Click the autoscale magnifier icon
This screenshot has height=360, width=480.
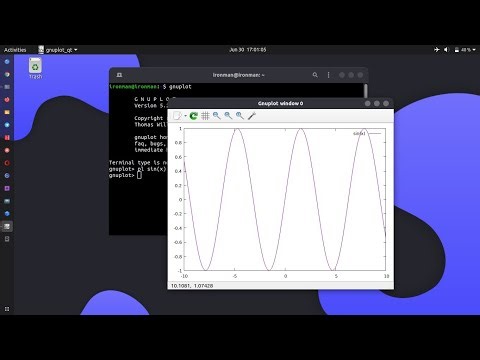coord(240,116)
